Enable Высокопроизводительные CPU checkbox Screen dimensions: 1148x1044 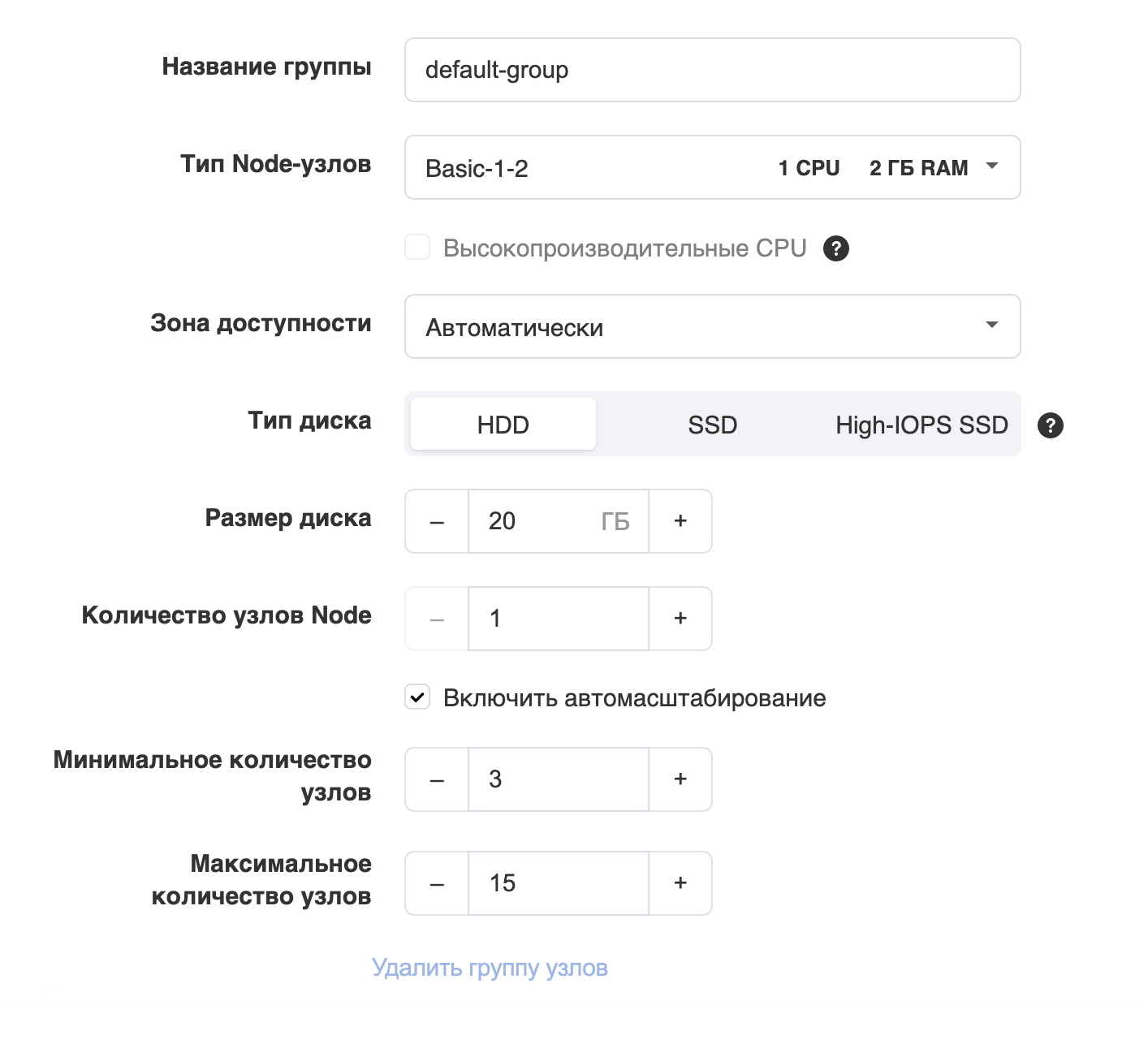tap(417, 248)
